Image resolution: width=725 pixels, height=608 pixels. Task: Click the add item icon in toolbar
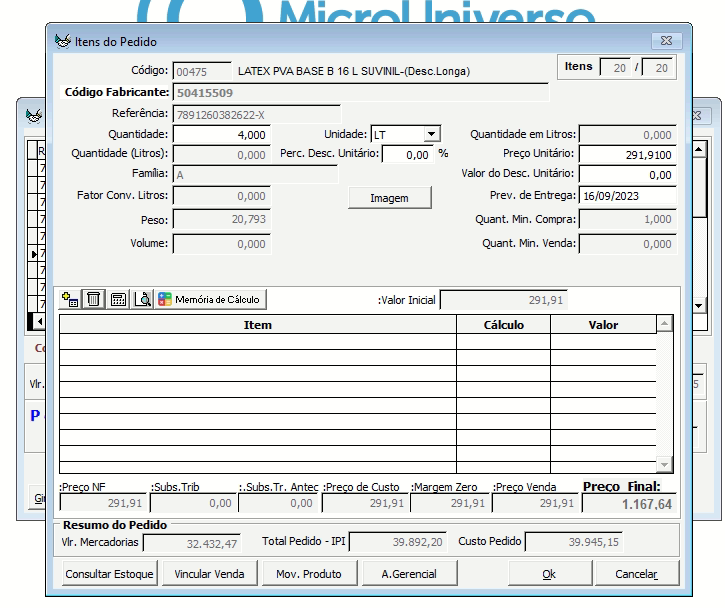[70, 300]
